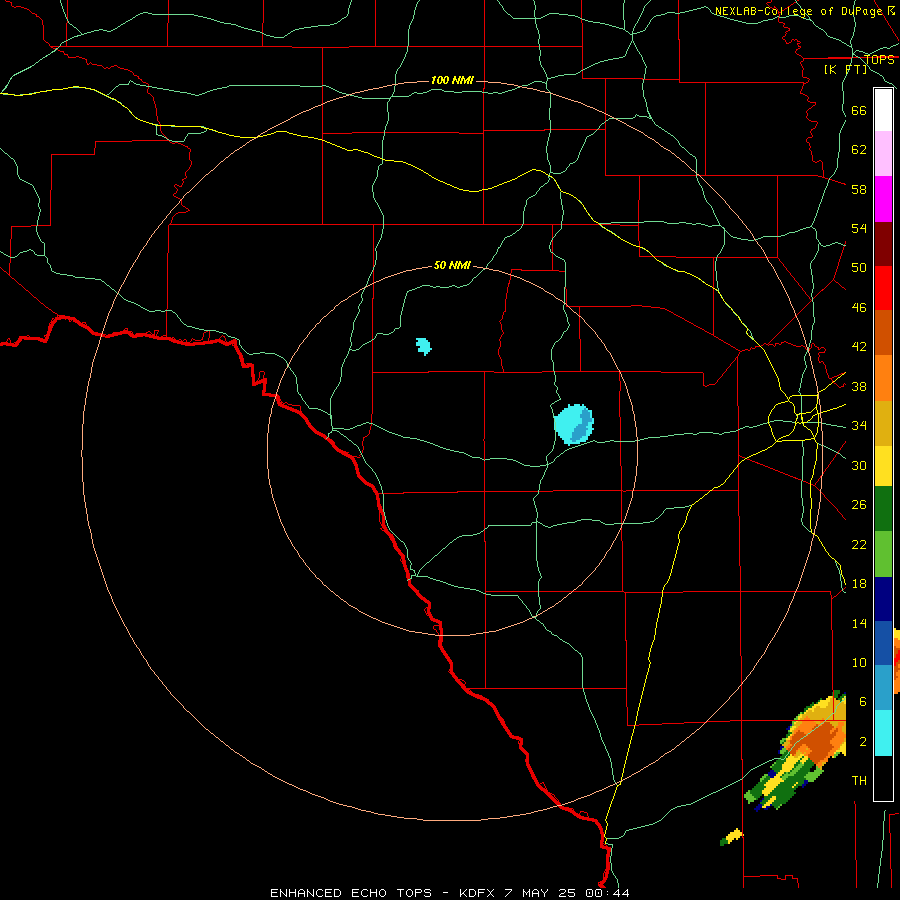Screen dimensions: 900x900
Task: Click the '46' legend value
Action: (859, 307)
